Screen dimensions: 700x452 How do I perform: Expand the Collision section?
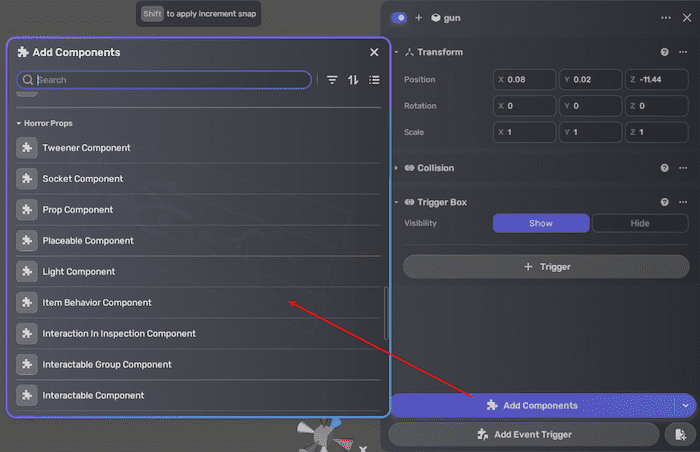point(397,168)
